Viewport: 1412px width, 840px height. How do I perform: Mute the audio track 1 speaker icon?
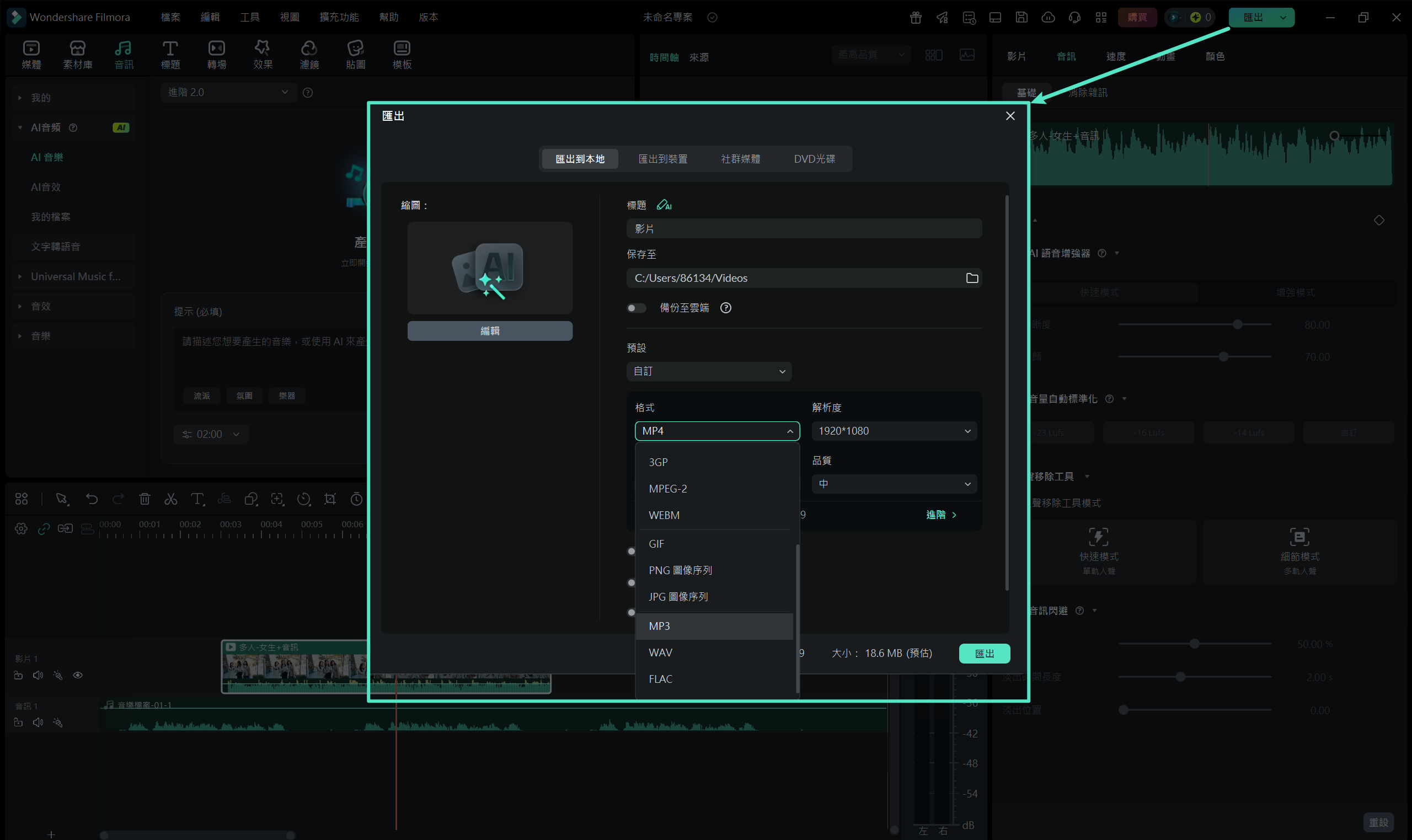click(x=38, y=723)
